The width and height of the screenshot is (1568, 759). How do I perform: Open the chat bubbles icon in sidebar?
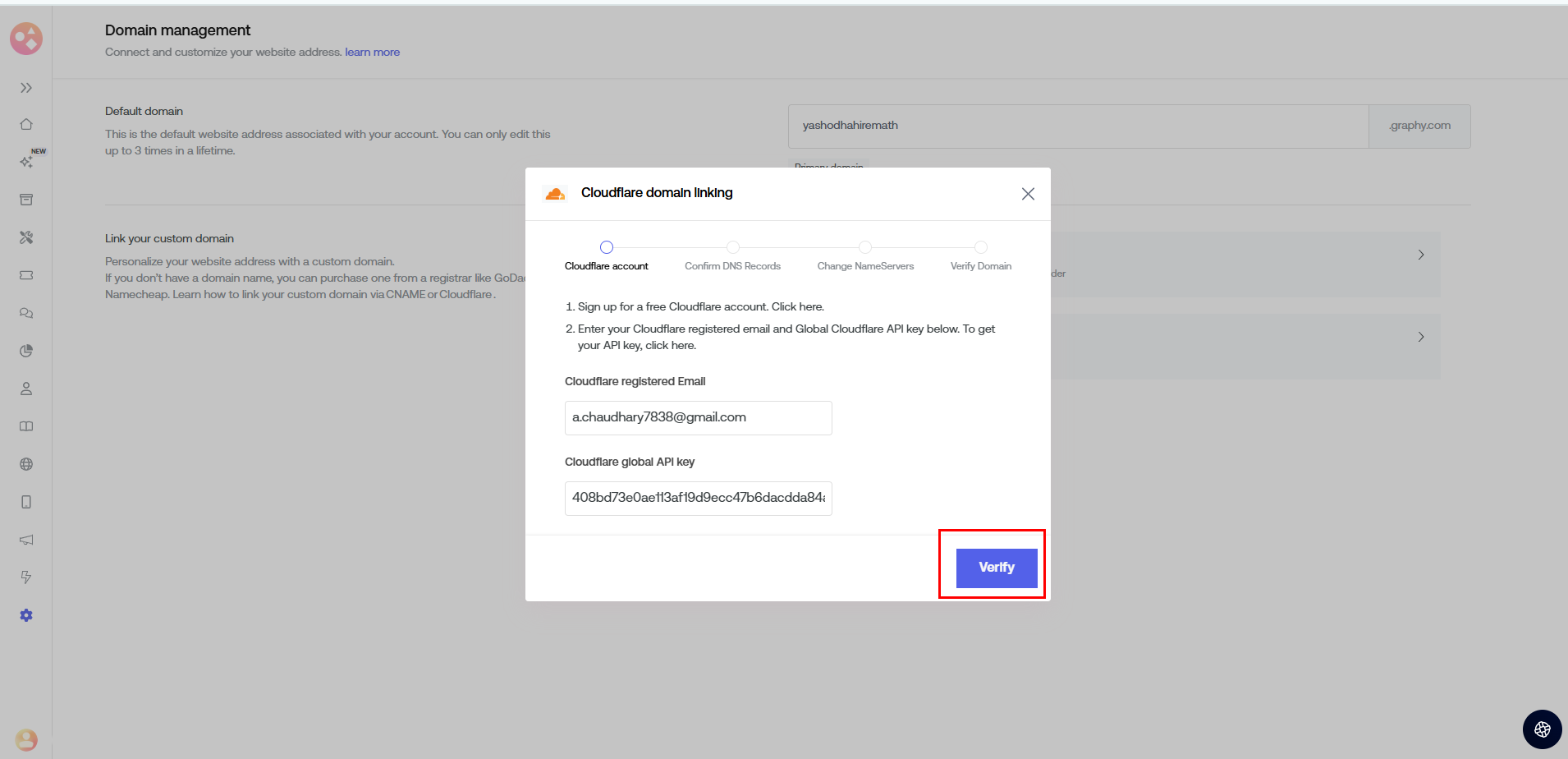pos(26,313)
